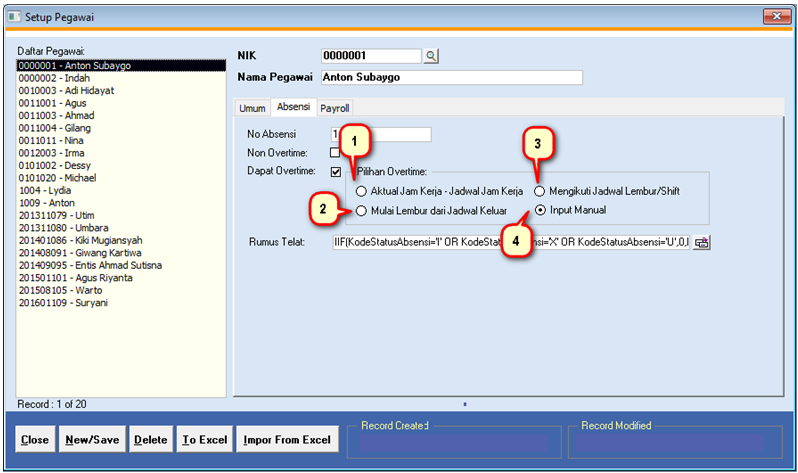
Task: Select Mulai Lembur dari Jadwal Keluar option
Action: (x=361, y=210)
